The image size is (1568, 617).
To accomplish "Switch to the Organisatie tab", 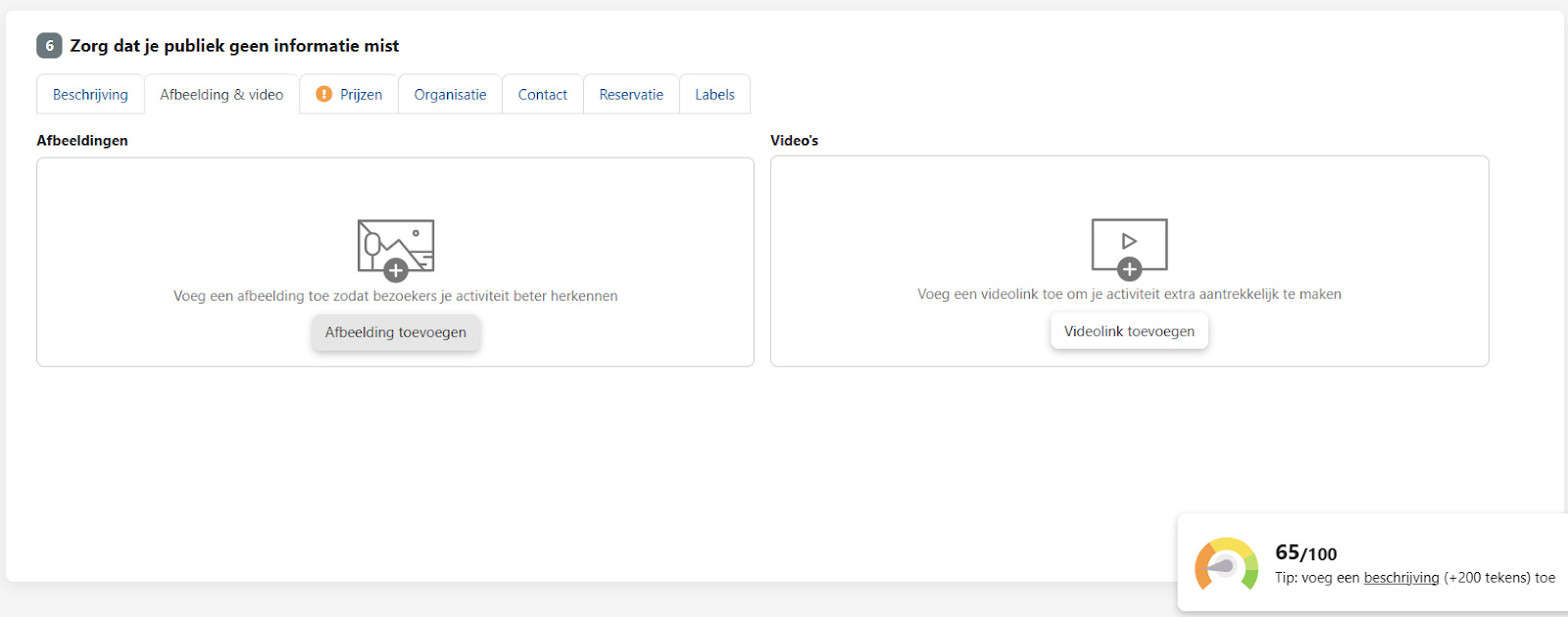I will pos(450,95).
